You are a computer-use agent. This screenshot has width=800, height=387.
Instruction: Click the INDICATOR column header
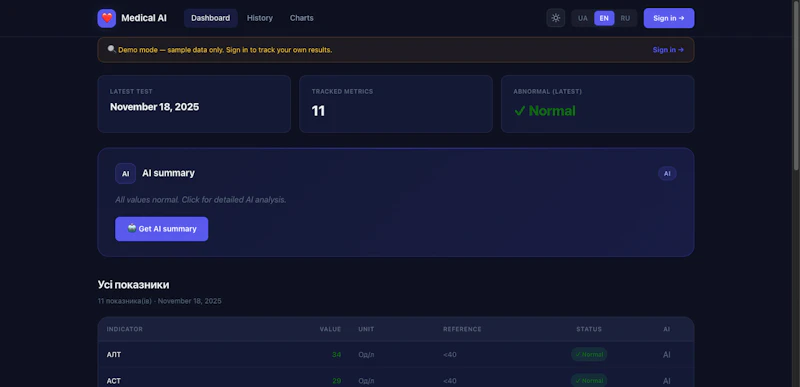[124, 329]
